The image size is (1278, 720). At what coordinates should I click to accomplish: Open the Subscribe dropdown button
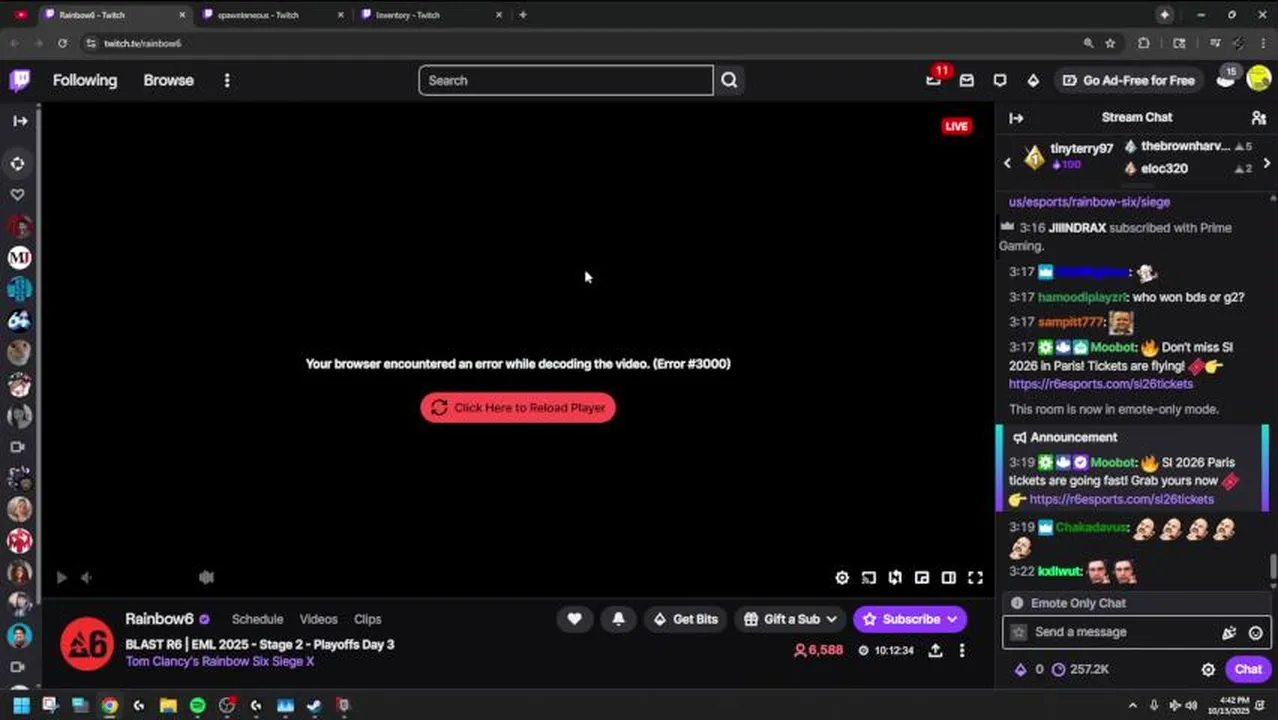point(909,619)
